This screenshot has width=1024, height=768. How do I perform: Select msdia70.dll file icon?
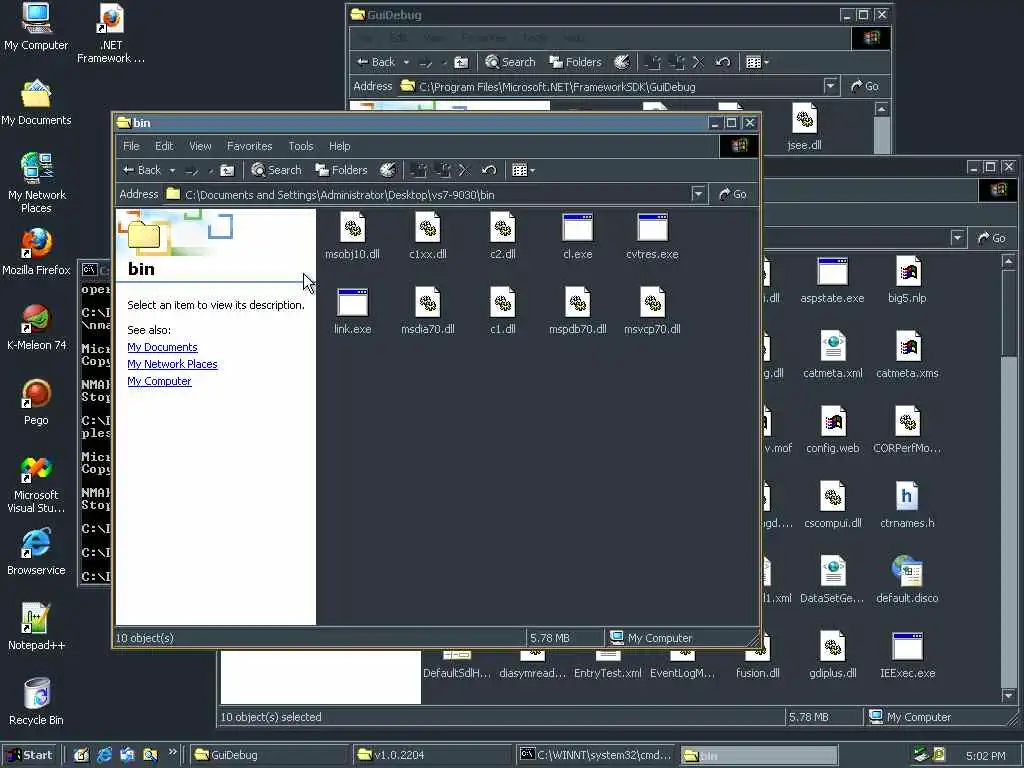[x=428, y=303]
